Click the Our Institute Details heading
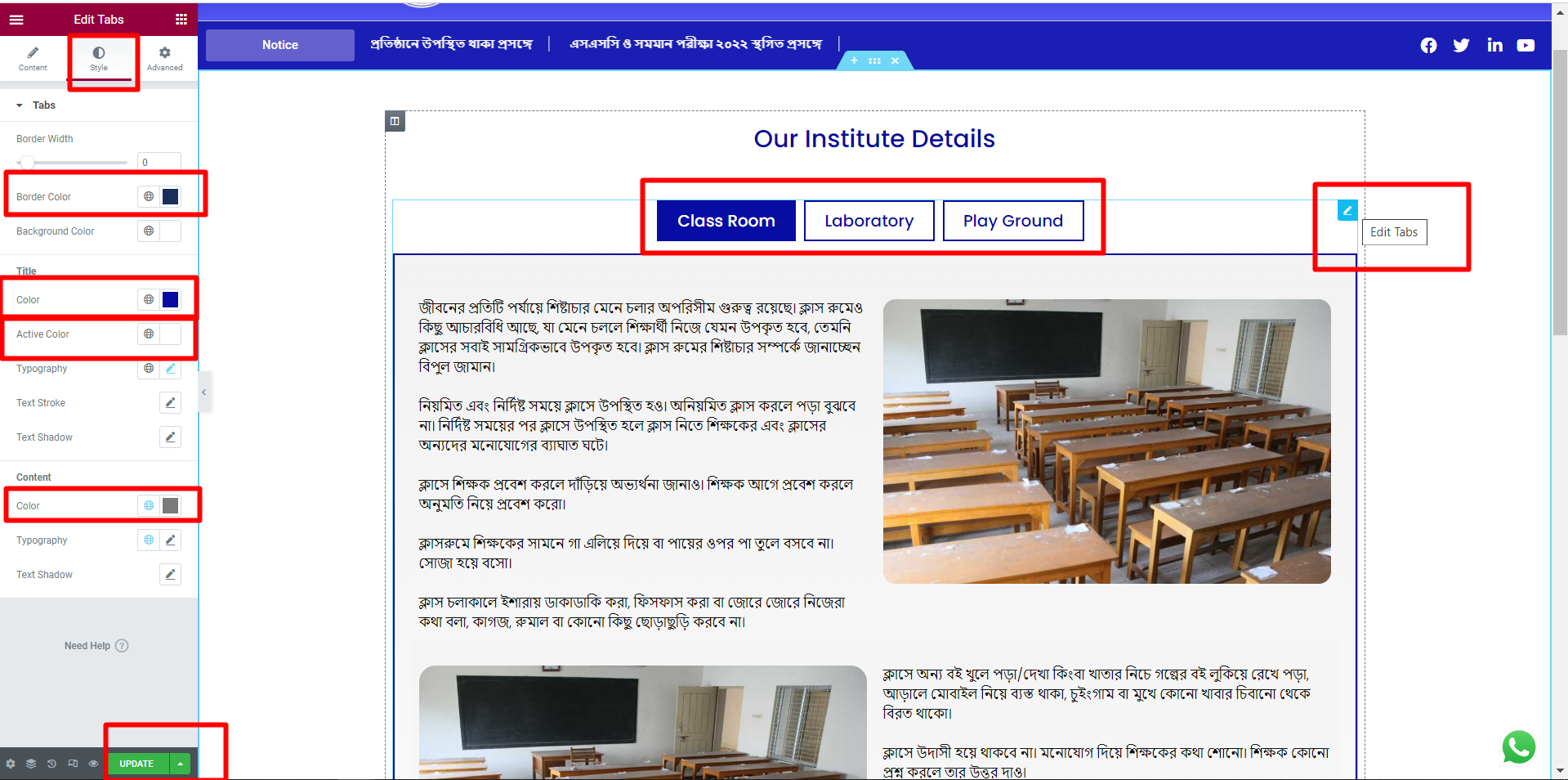The image size is (1568, 780). click(x=874, y=139)
